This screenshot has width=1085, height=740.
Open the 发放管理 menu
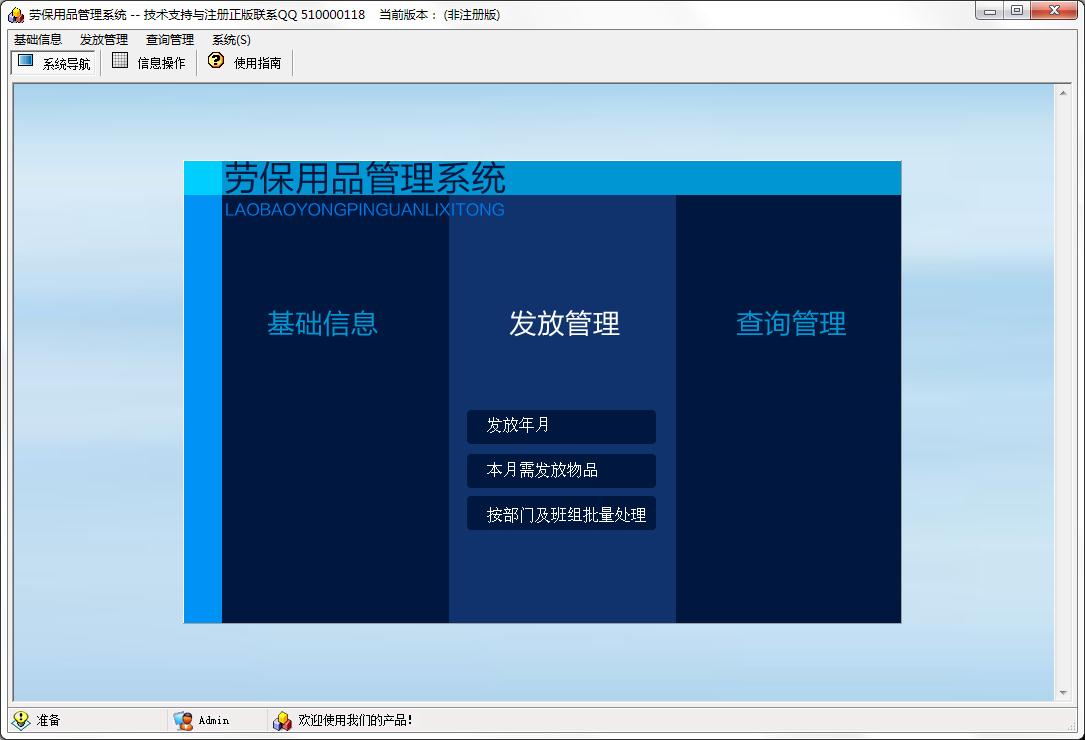(104, 39)
